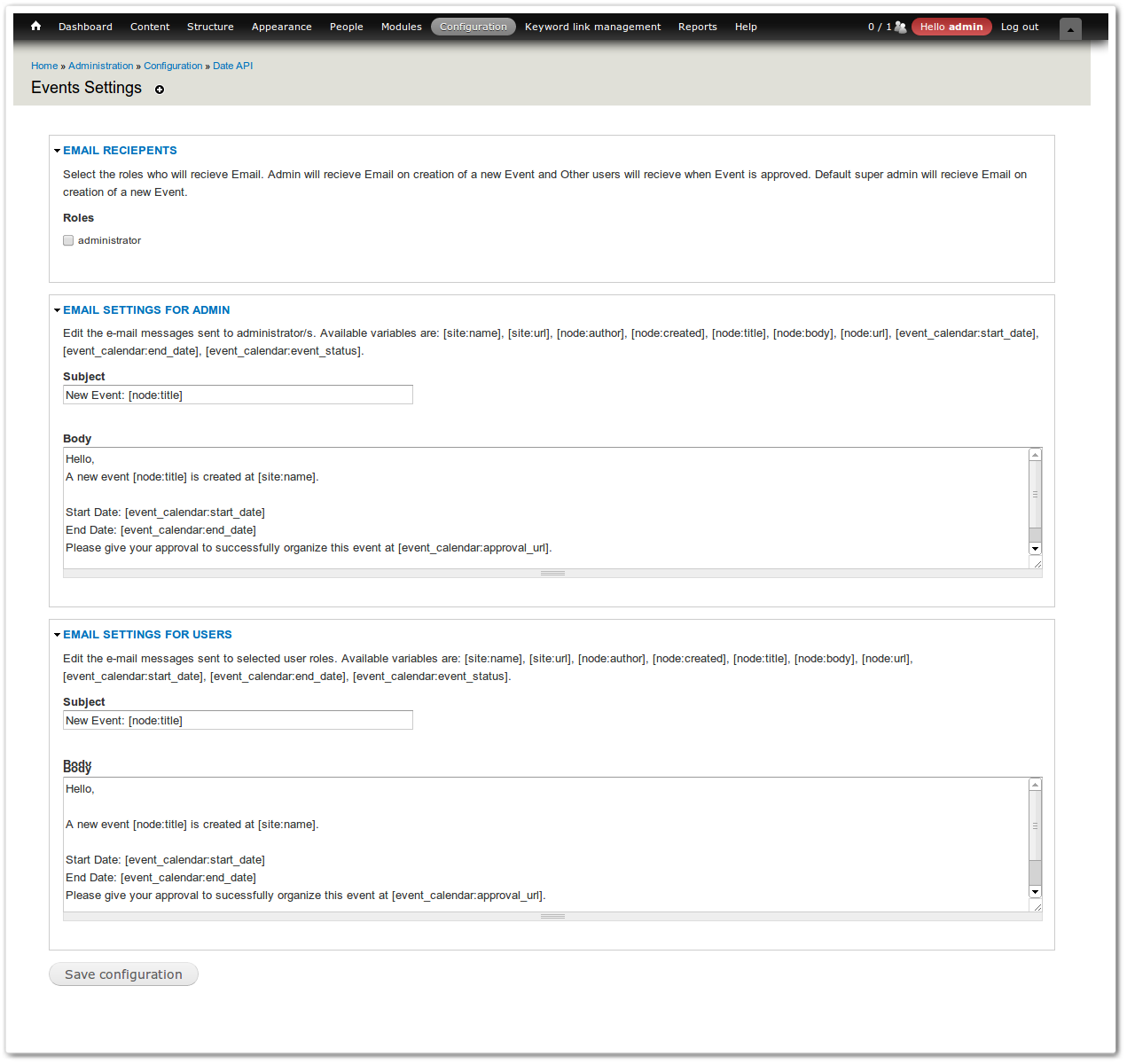Click inside the admin email Body textarea
This screenshot has width=1127, height=1064.
pos(545,508)
